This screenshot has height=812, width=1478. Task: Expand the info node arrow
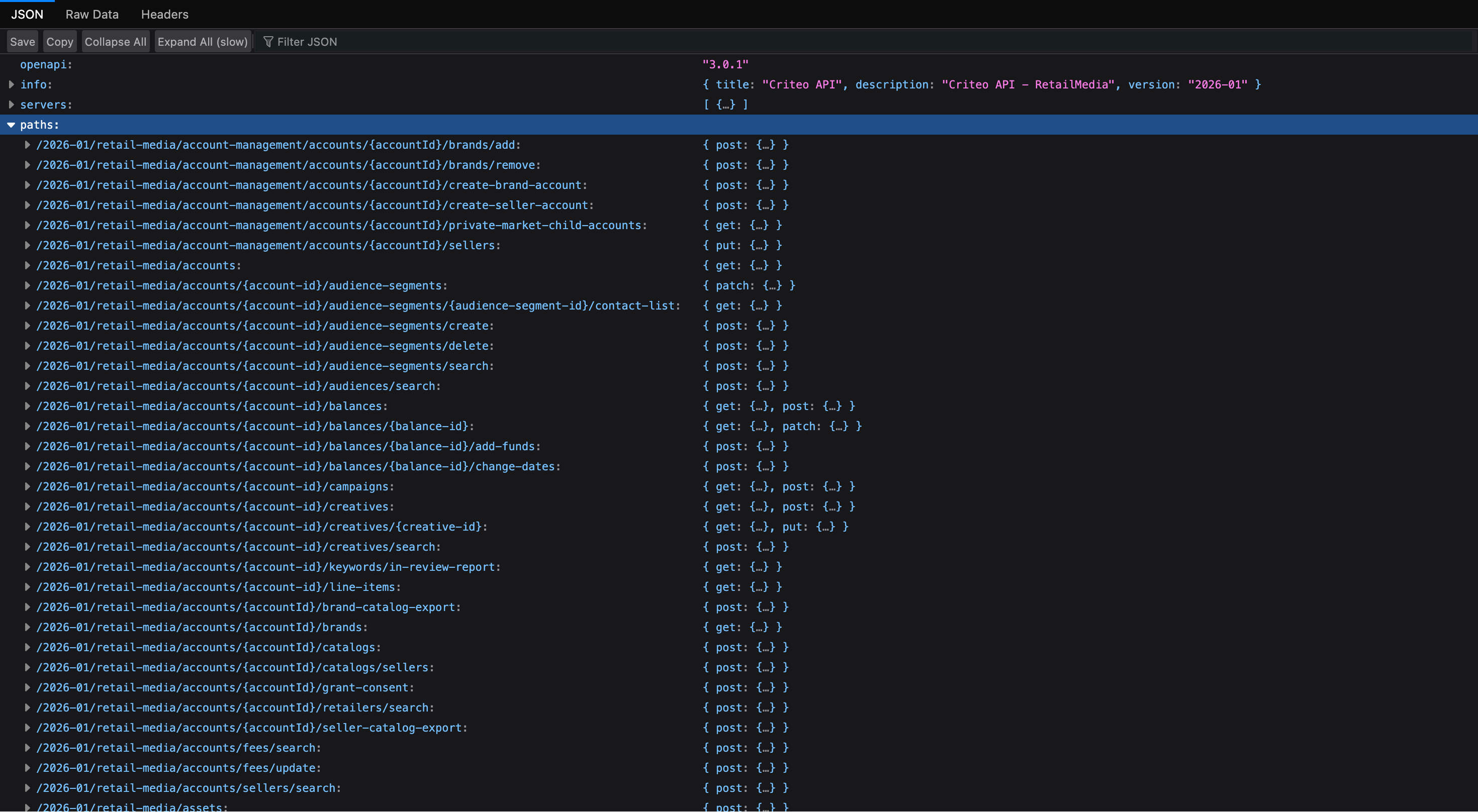click(x=12, y=85)
